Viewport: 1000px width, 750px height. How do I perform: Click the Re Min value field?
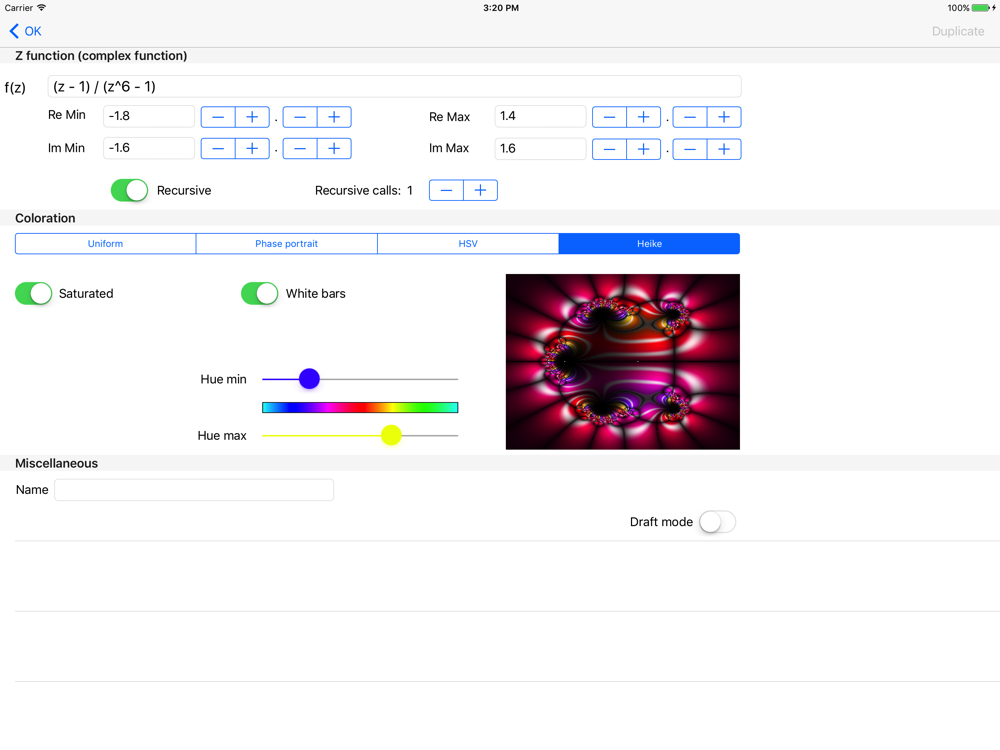point(149,116)
